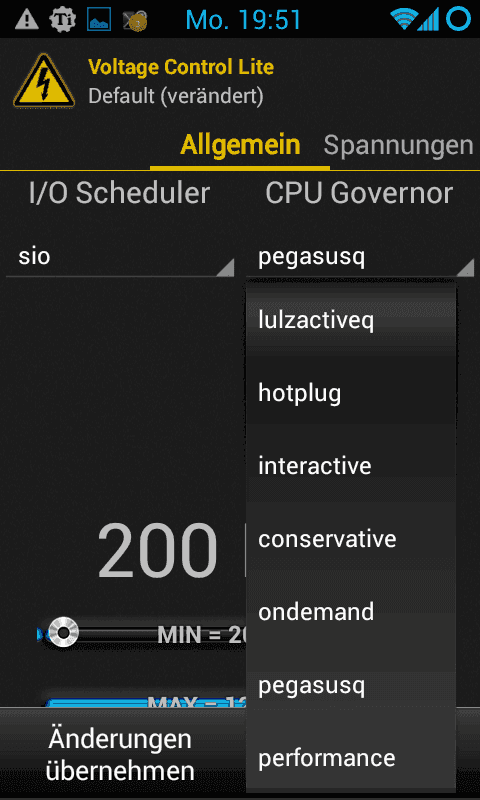
Task: Tap the Änderungen übernehmen button
Action: [x=120, y=755]
